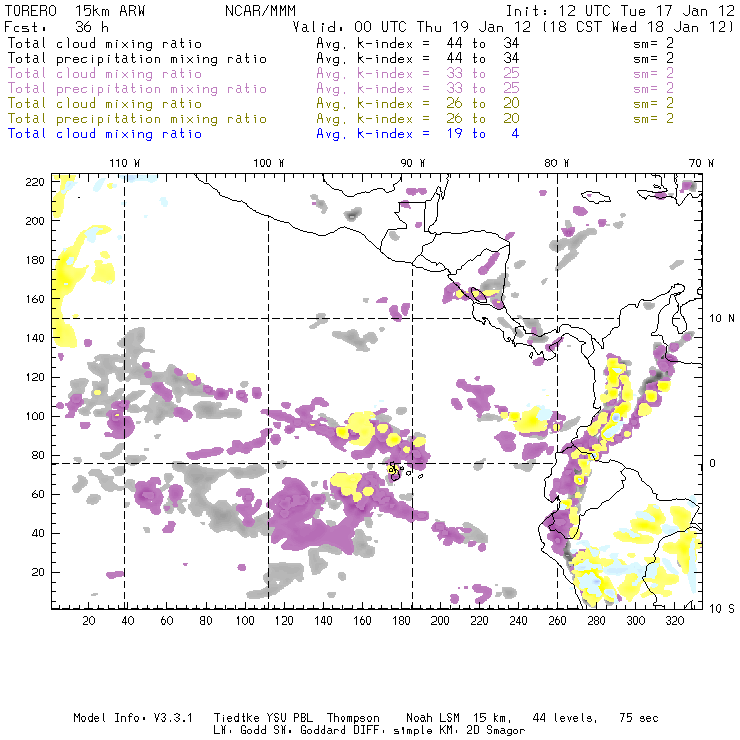Click the '320' tick label on the horizontal axis

pyautogui.click(x=675, y=621)
